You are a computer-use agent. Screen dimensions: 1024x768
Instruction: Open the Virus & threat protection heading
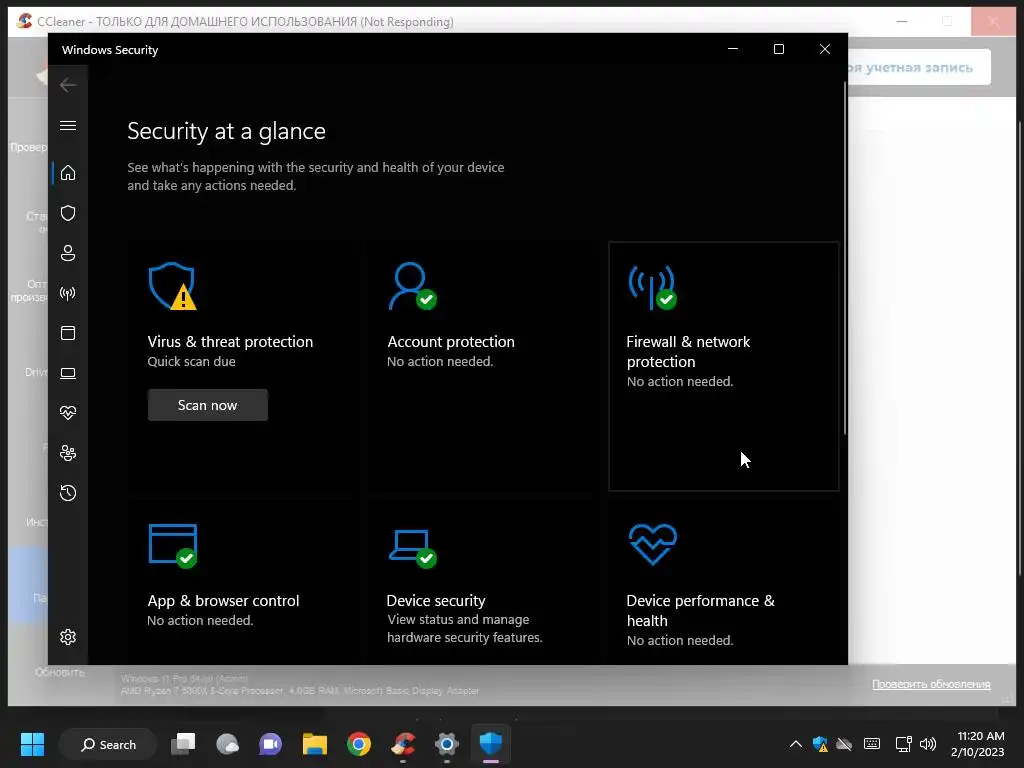point(230,342)
